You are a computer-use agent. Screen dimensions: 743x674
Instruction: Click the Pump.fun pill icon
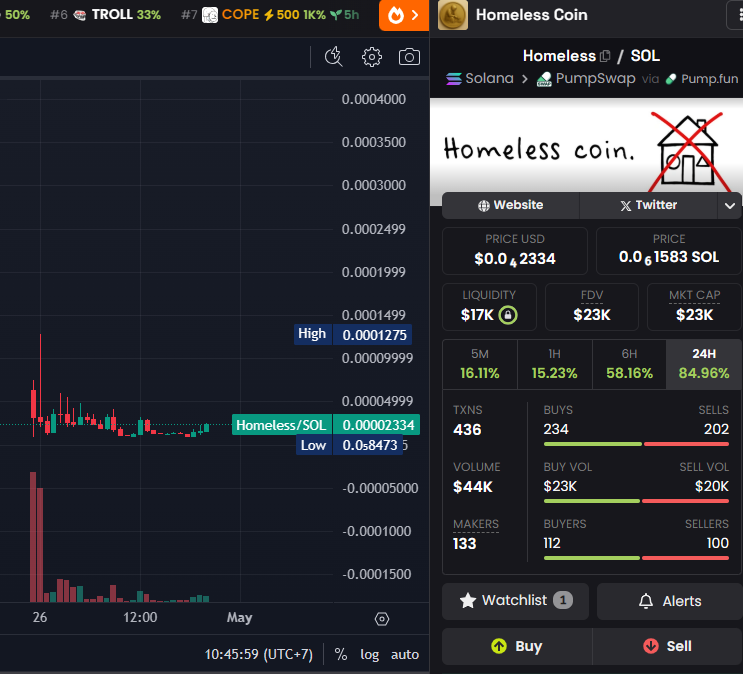click(x=671, y=79)
